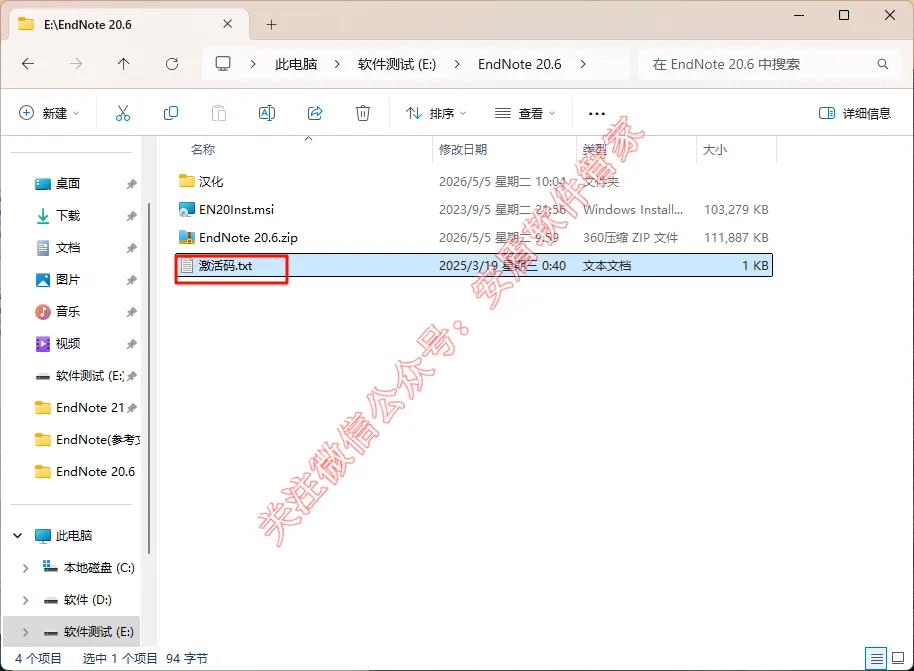This screenshot has height=671, width=914.
Task: Expand 软件测试 (E:) in the tree
Action: coord(25,632)
